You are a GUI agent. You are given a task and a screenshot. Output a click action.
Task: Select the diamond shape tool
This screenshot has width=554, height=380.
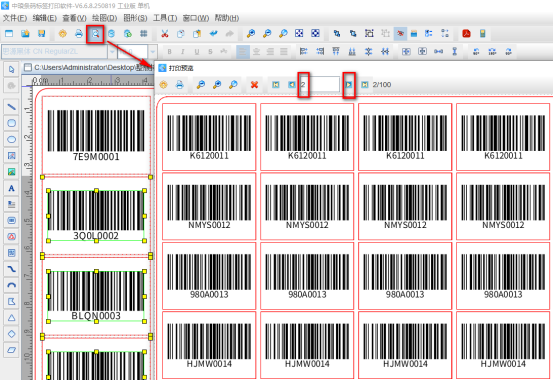click(11, 334)
